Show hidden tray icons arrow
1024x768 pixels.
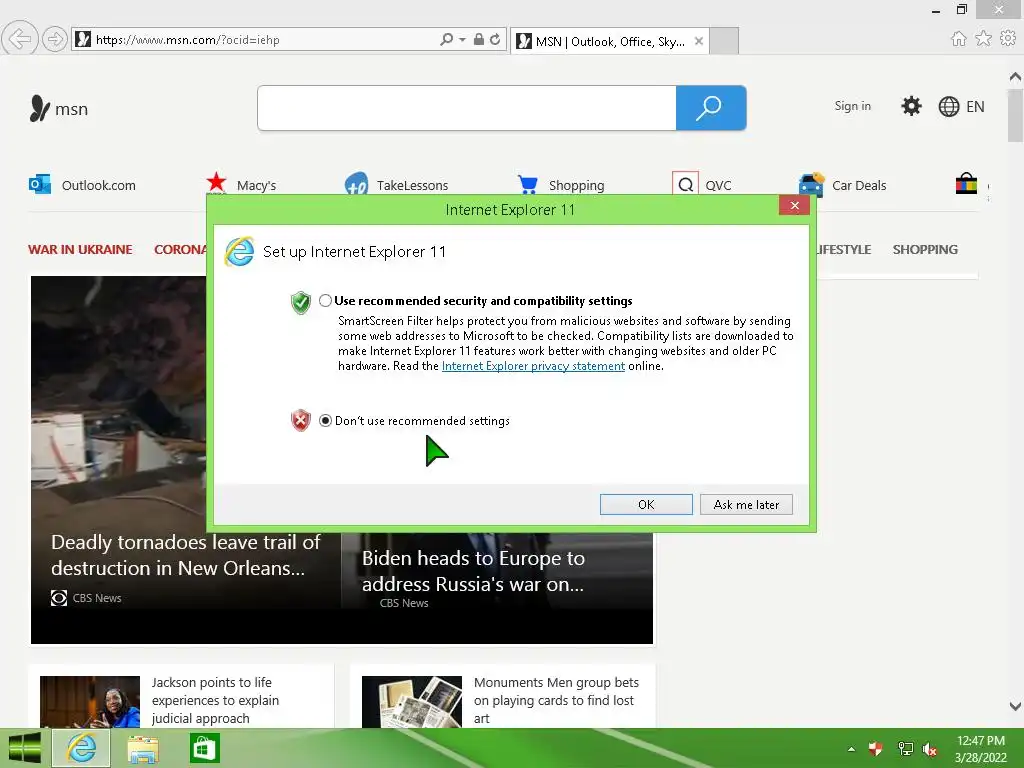click(x=851, y=749)
